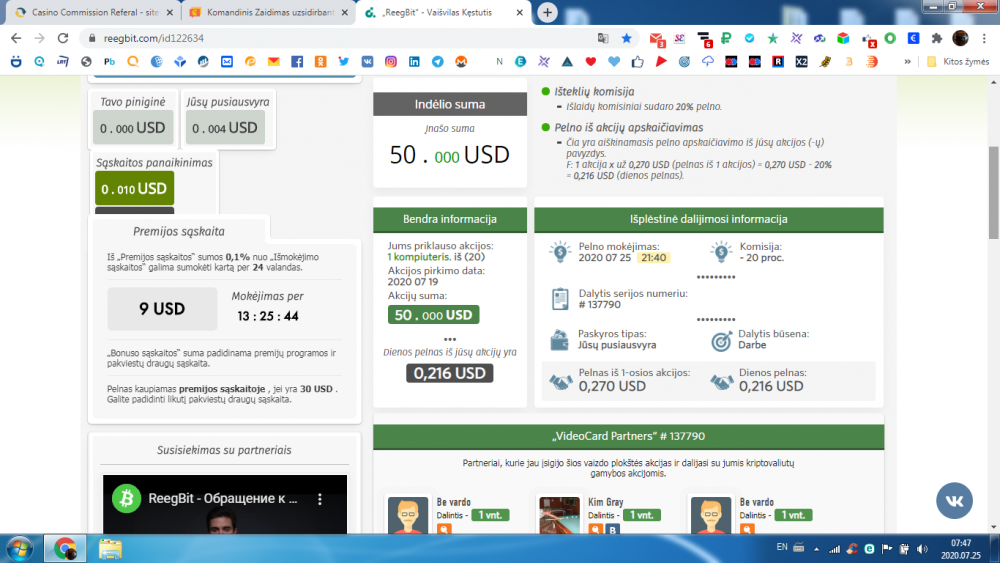The image size is (1000, 563).
Task: Open the YouTube video options menu
Action: click(321, 498)
